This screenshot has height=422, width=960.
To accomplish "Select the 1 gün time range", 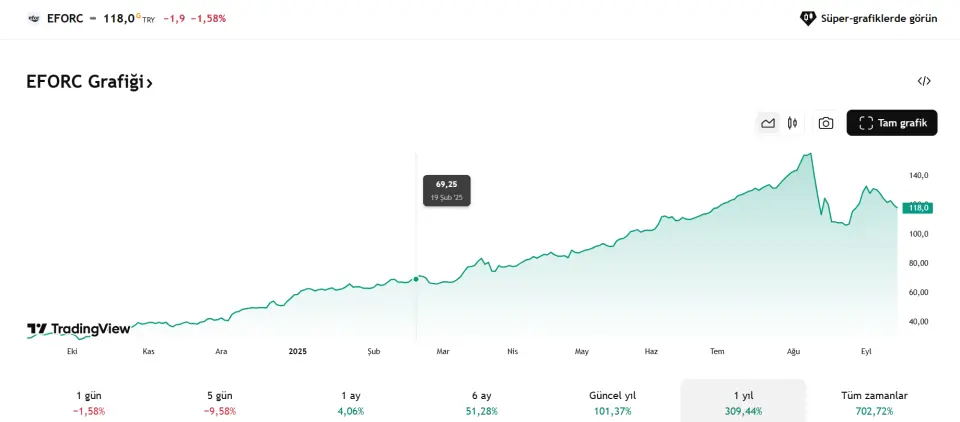I will 89,403.
